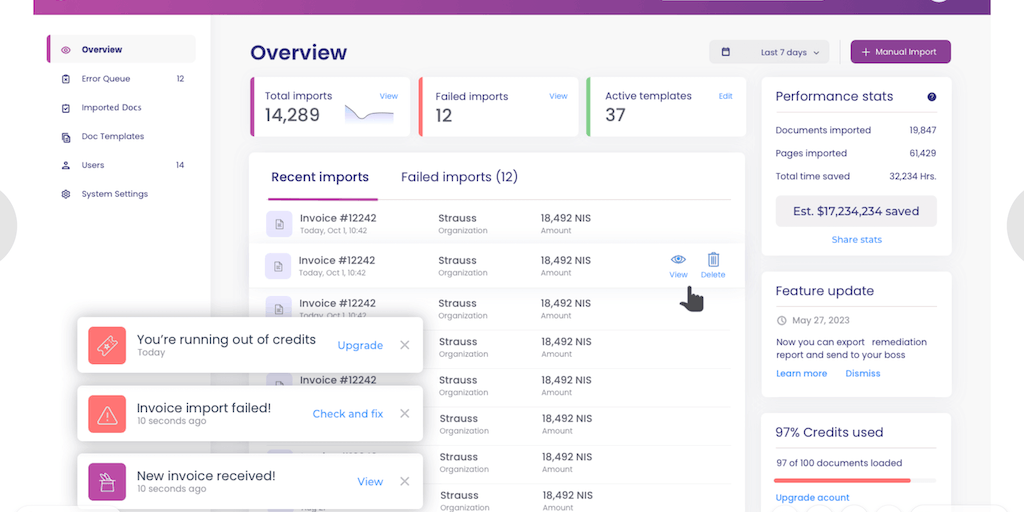Image resolution: width=1024 pixels, height=512 pixels.
Task: Click the System Settings gear icon
Action: pos(65,194)
